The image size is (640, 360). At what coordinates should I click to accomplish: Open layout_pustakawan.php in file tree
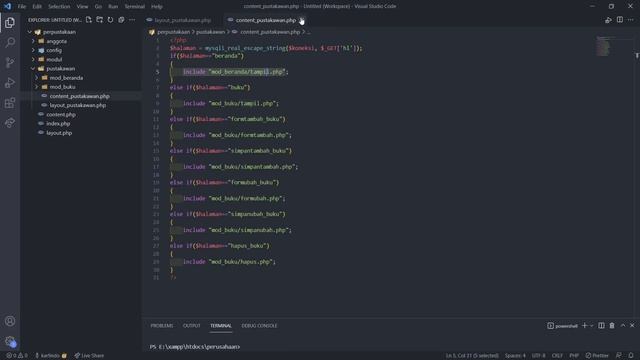pyautogui.click(x=78, y=105)
